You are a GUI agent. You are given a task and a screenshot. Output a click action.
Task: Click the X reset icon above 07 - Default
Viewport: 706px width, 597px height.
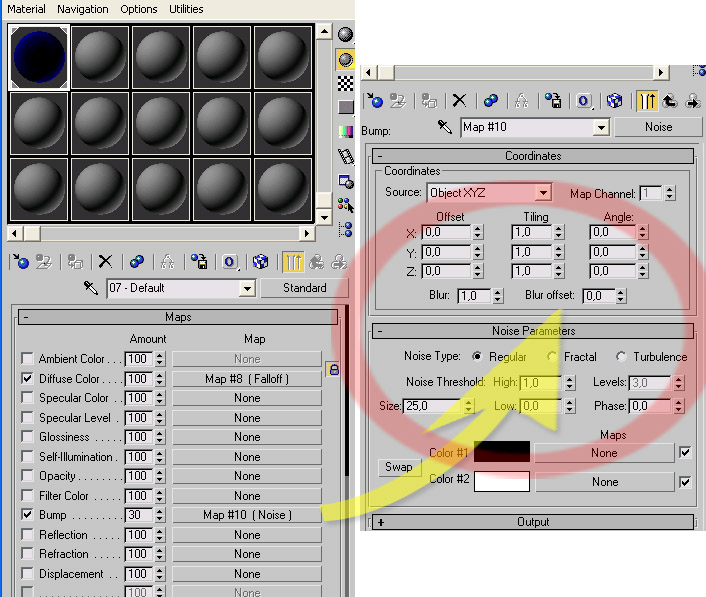(105, 262)
